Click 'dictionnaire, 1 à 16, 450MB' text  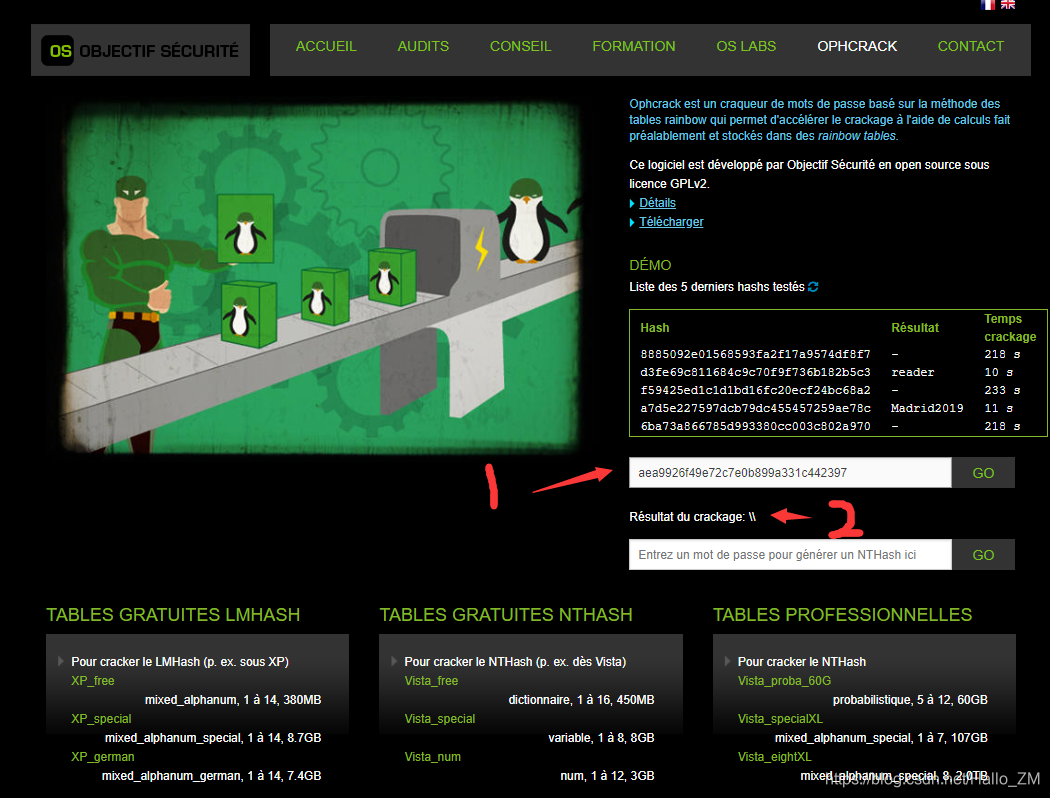click(581, 700)
